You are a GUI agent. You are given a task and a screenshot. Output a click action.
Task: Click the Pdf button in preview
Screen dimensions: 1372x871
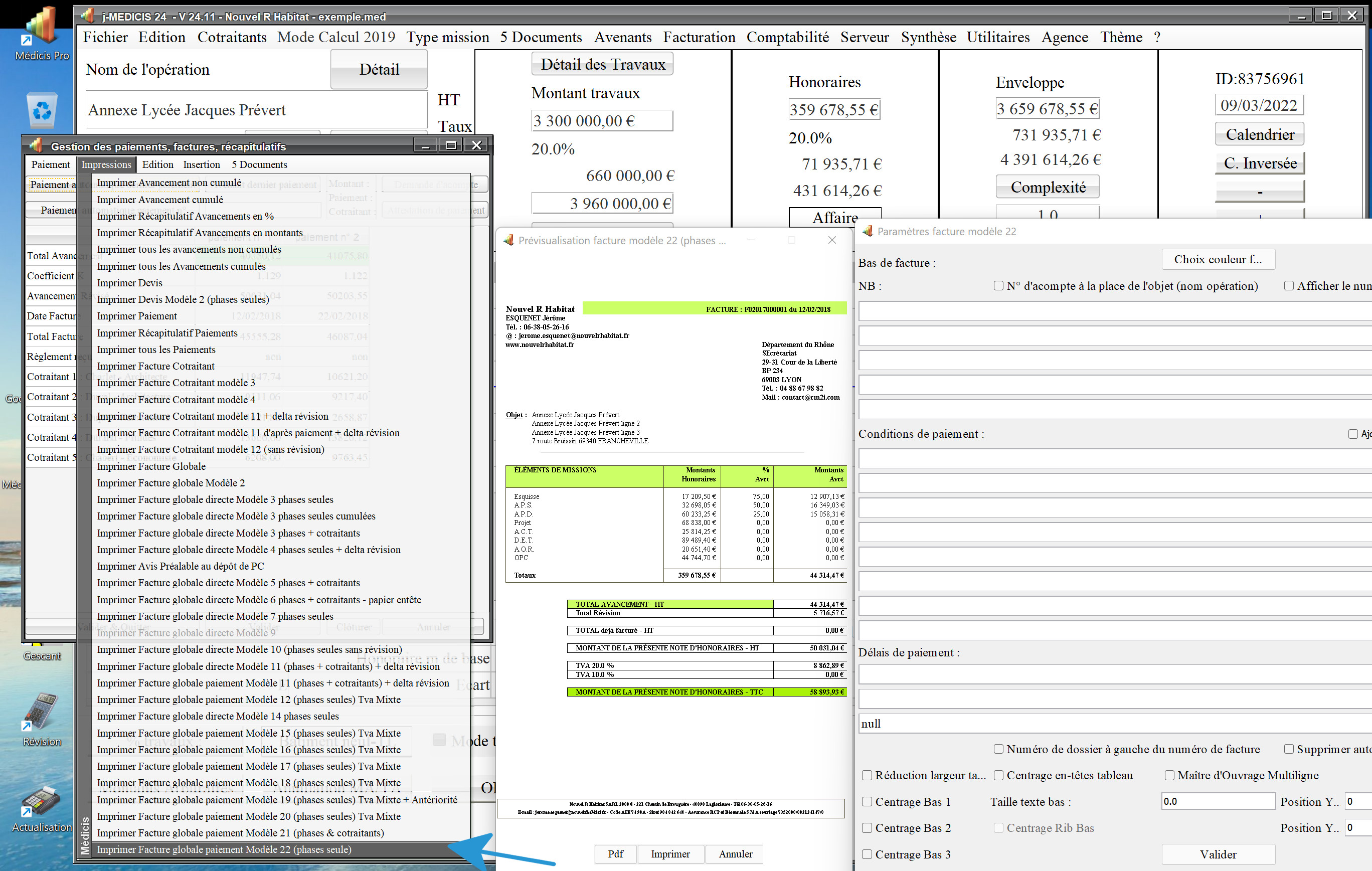click(615, 853)
